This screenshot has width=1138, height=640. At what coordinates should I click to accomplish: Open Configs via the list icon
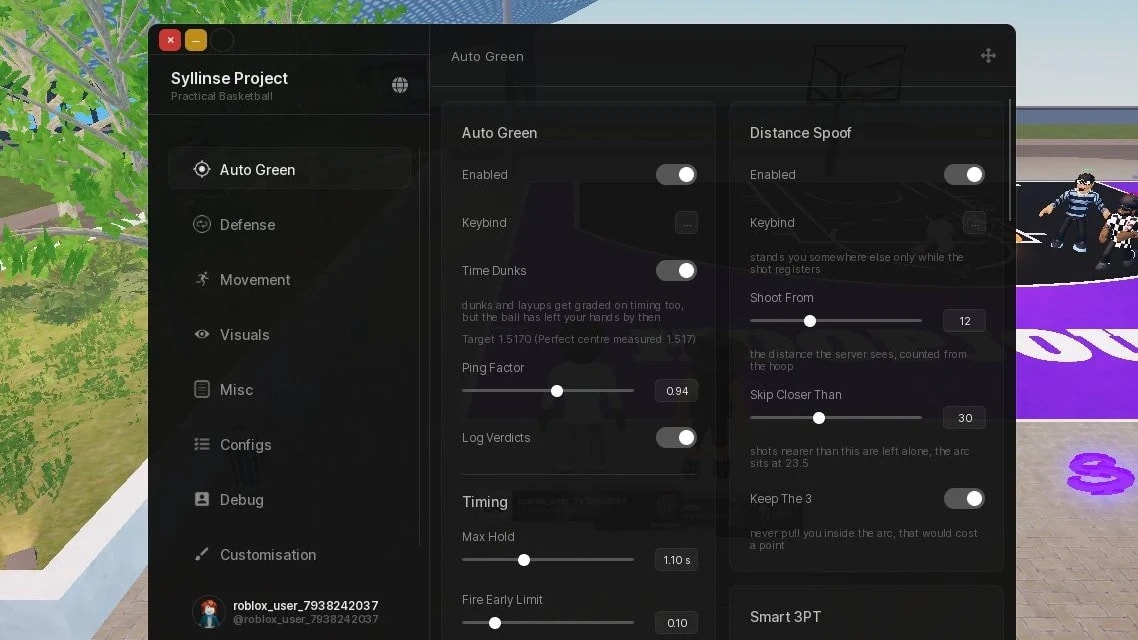[x=202, y=444]
